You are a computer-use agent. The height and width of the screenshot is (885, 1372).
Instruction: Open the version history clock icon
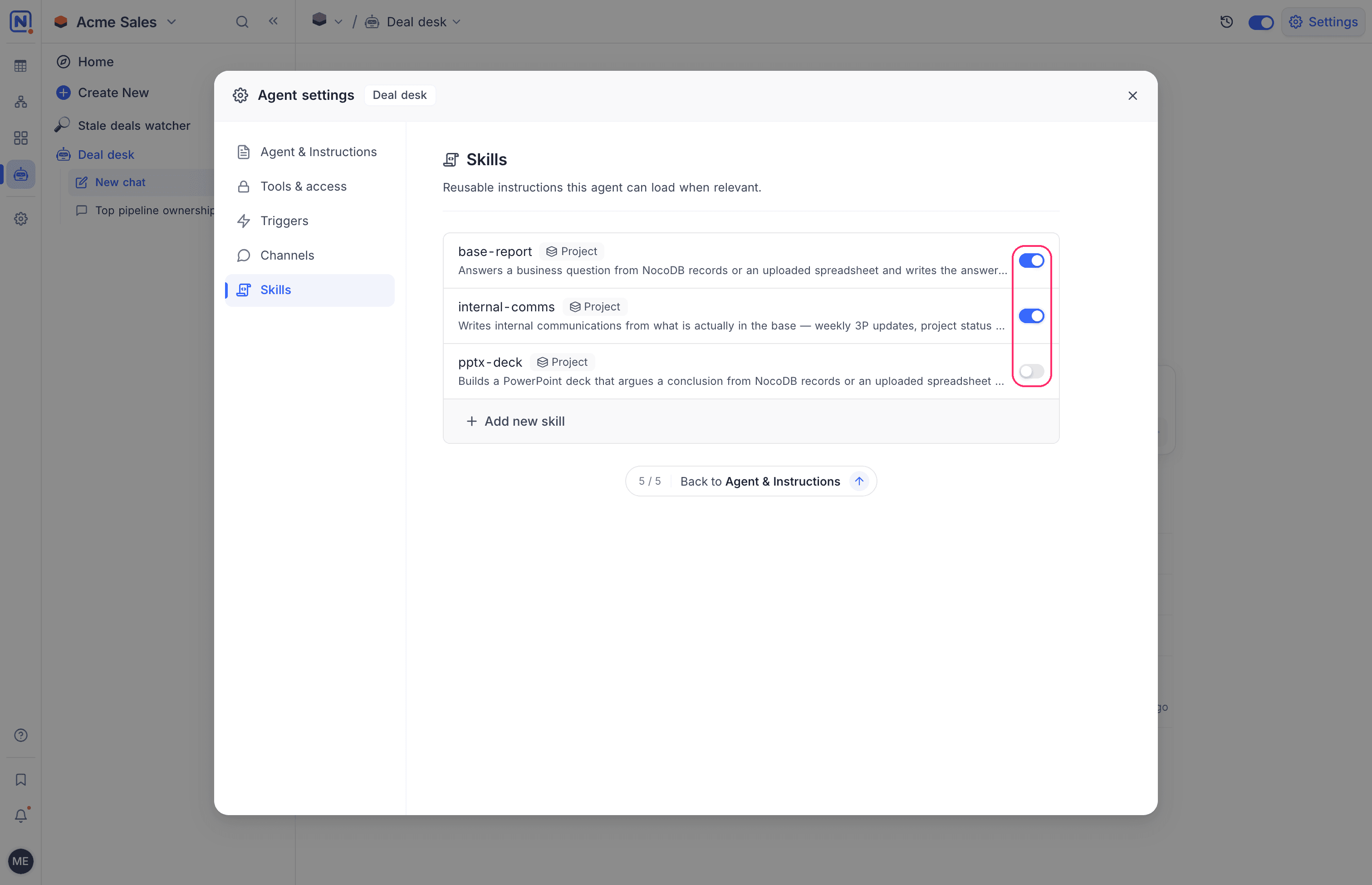pyautogui.click(x=1226, y=22)
